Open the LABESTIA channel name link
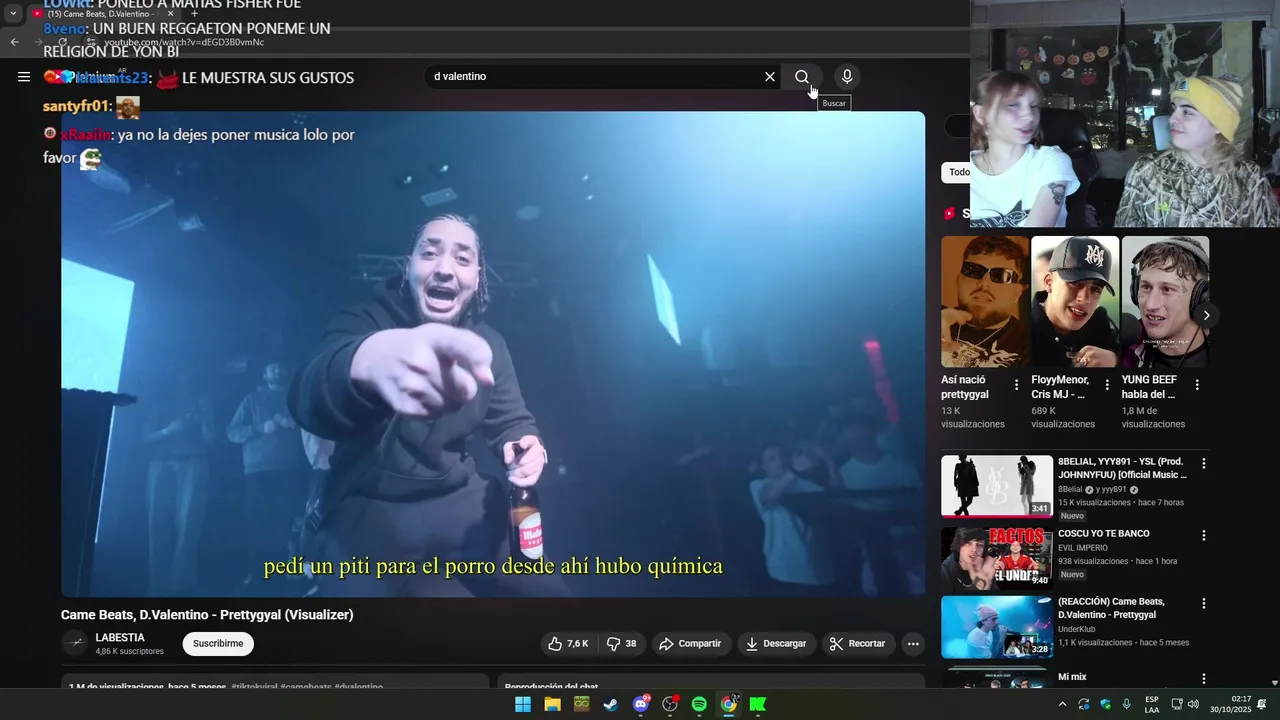 point(120,638)
